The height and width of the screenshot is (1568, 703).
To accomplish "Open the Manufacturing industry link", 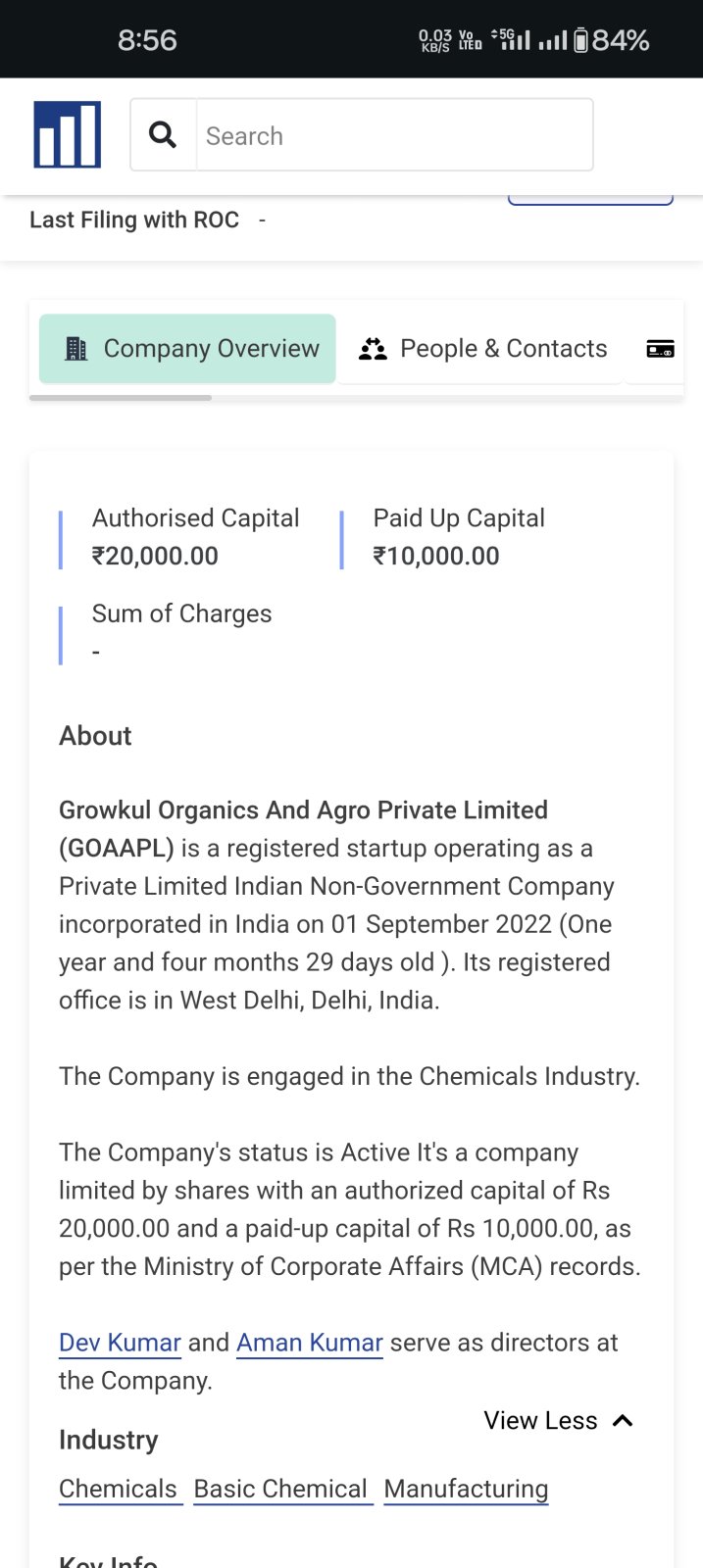I will pyautogui.click(x=466, y=1489).
